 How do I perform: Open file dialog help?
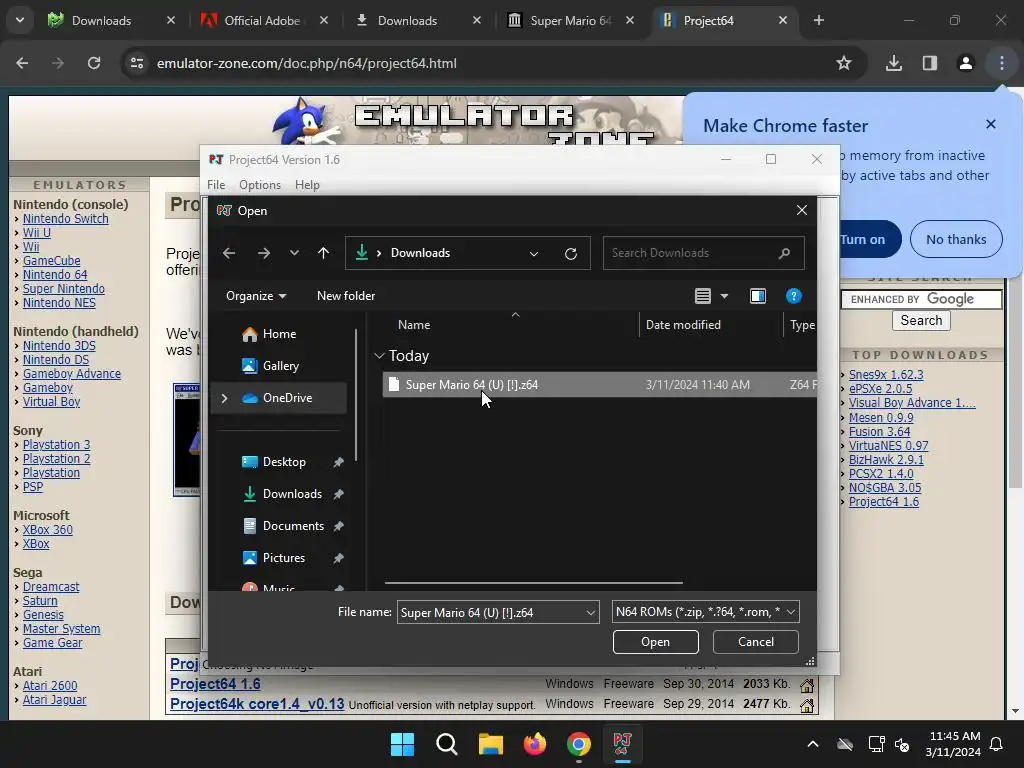pyautogui.click(x=793, y=296)
